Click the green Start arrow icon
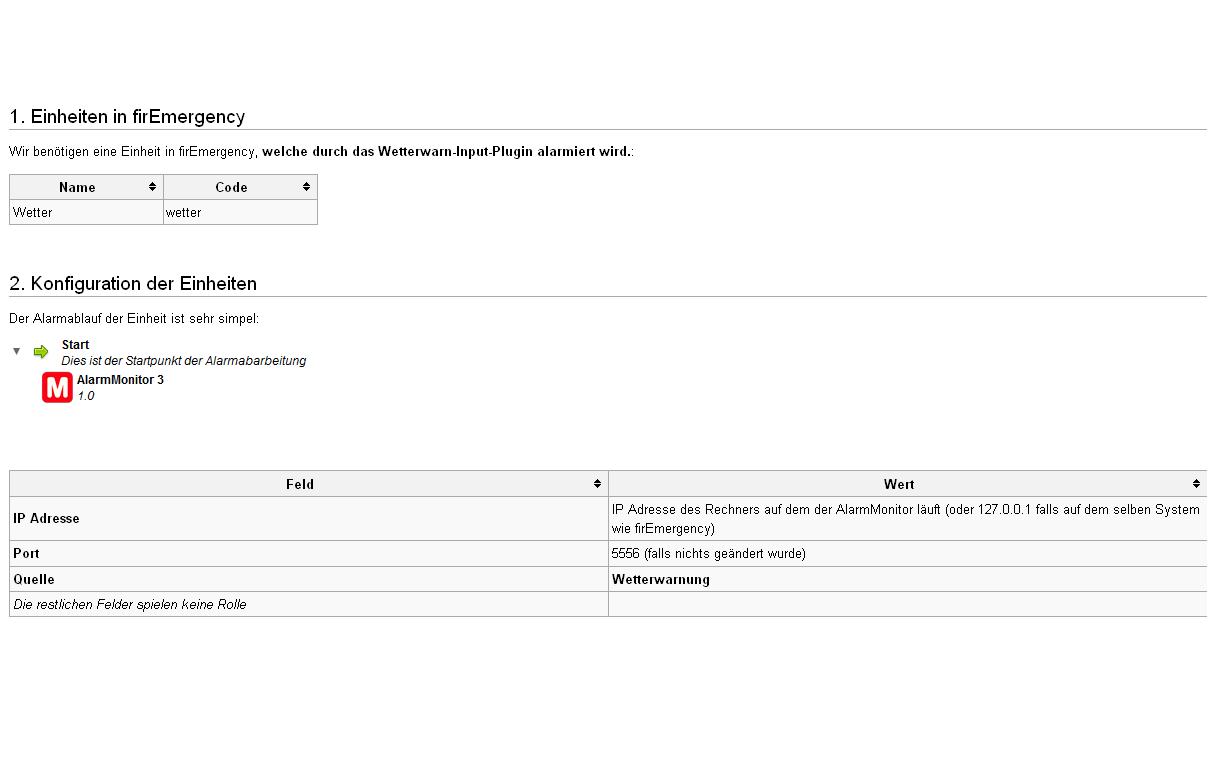The height and width of the screenshot is (768, 1217). coord(41,352)
